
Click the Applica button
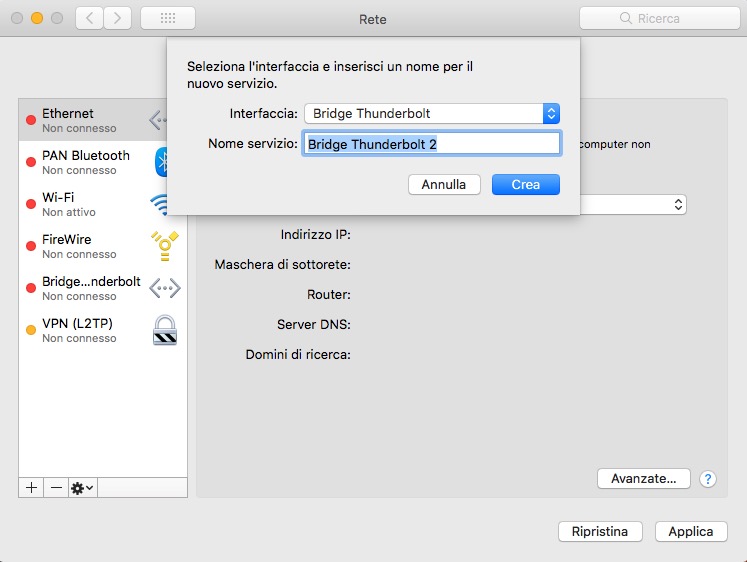[691, 531]
